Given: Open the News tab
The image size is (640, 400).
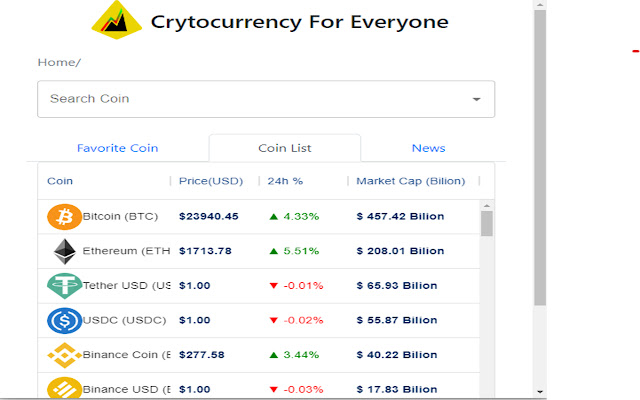Looking at the screenshot, I should point(429,148).
